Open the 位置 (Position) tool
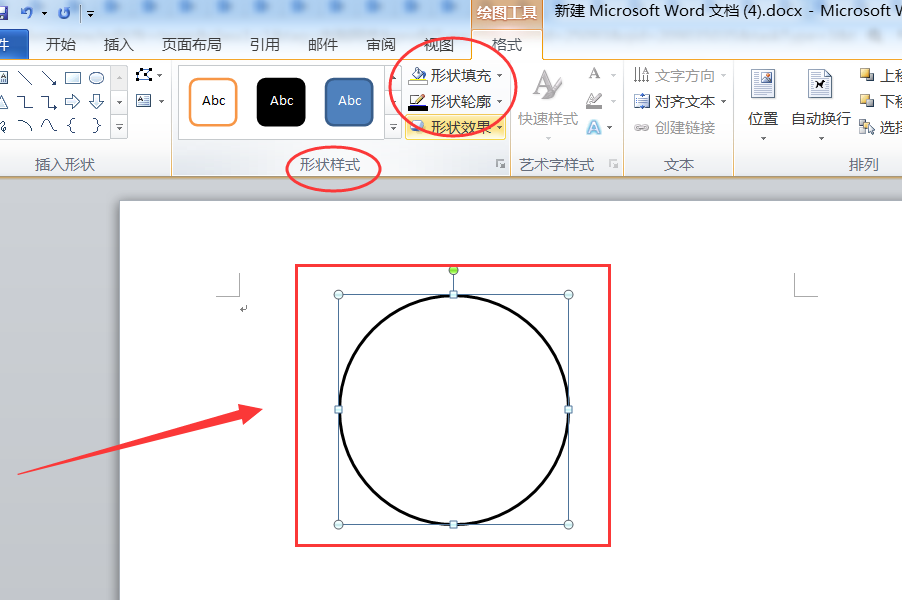The height and width of the screenshot is (600, 902). [762, 103]
